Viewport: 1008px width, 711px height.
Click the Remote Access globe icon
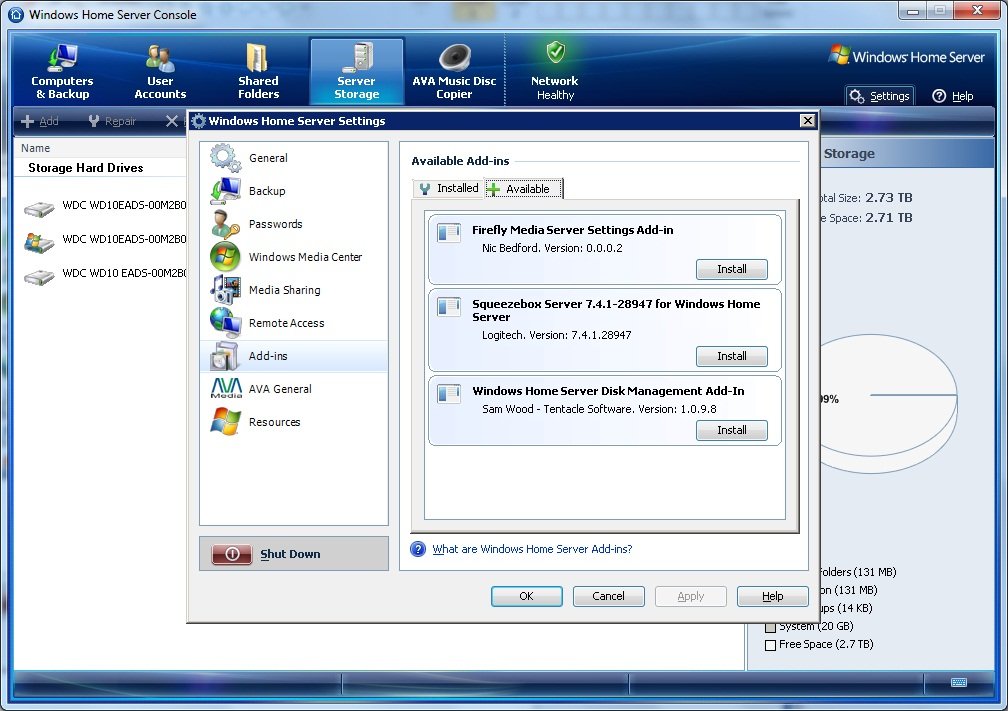click(226, 322)
